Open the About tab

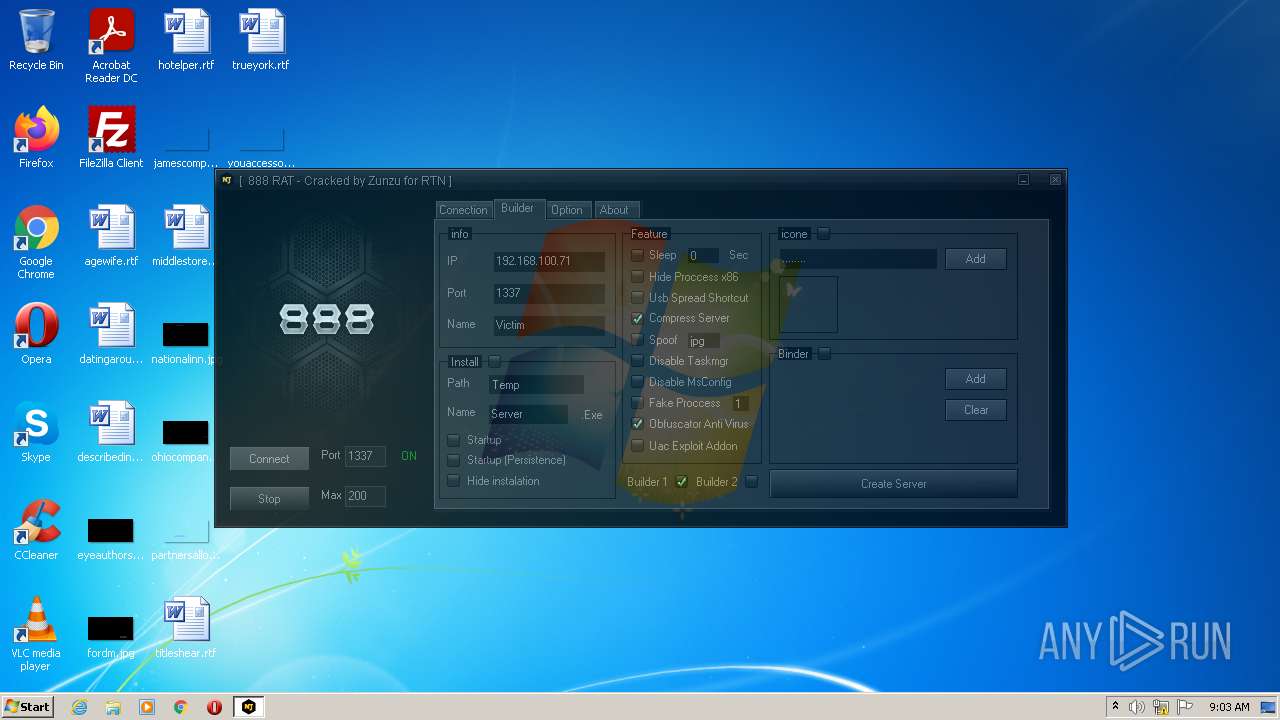[614, 210]
